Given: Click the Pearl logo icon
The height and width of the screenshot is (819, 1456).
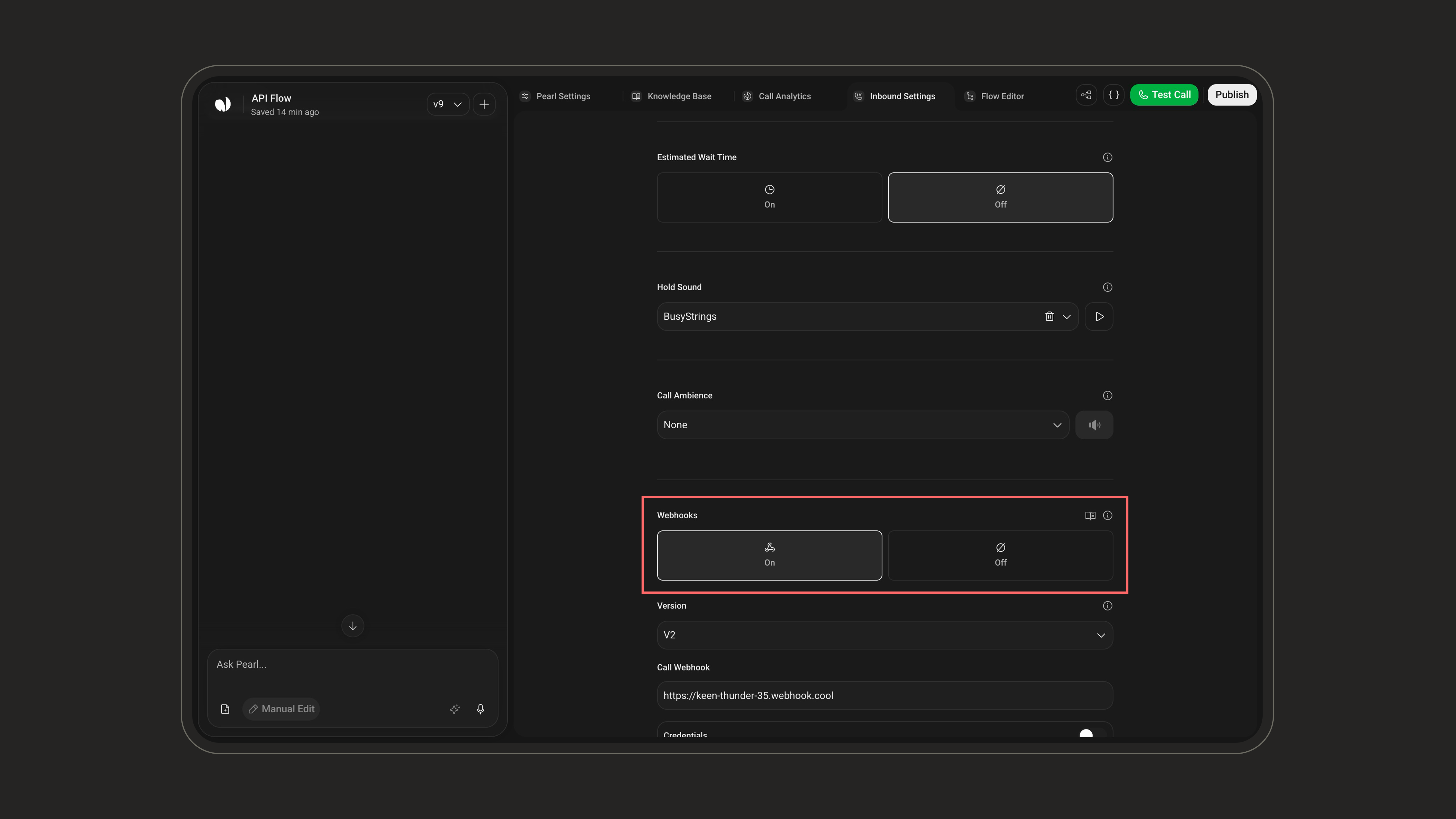Looking at the screenshot, I should [223, 104].
